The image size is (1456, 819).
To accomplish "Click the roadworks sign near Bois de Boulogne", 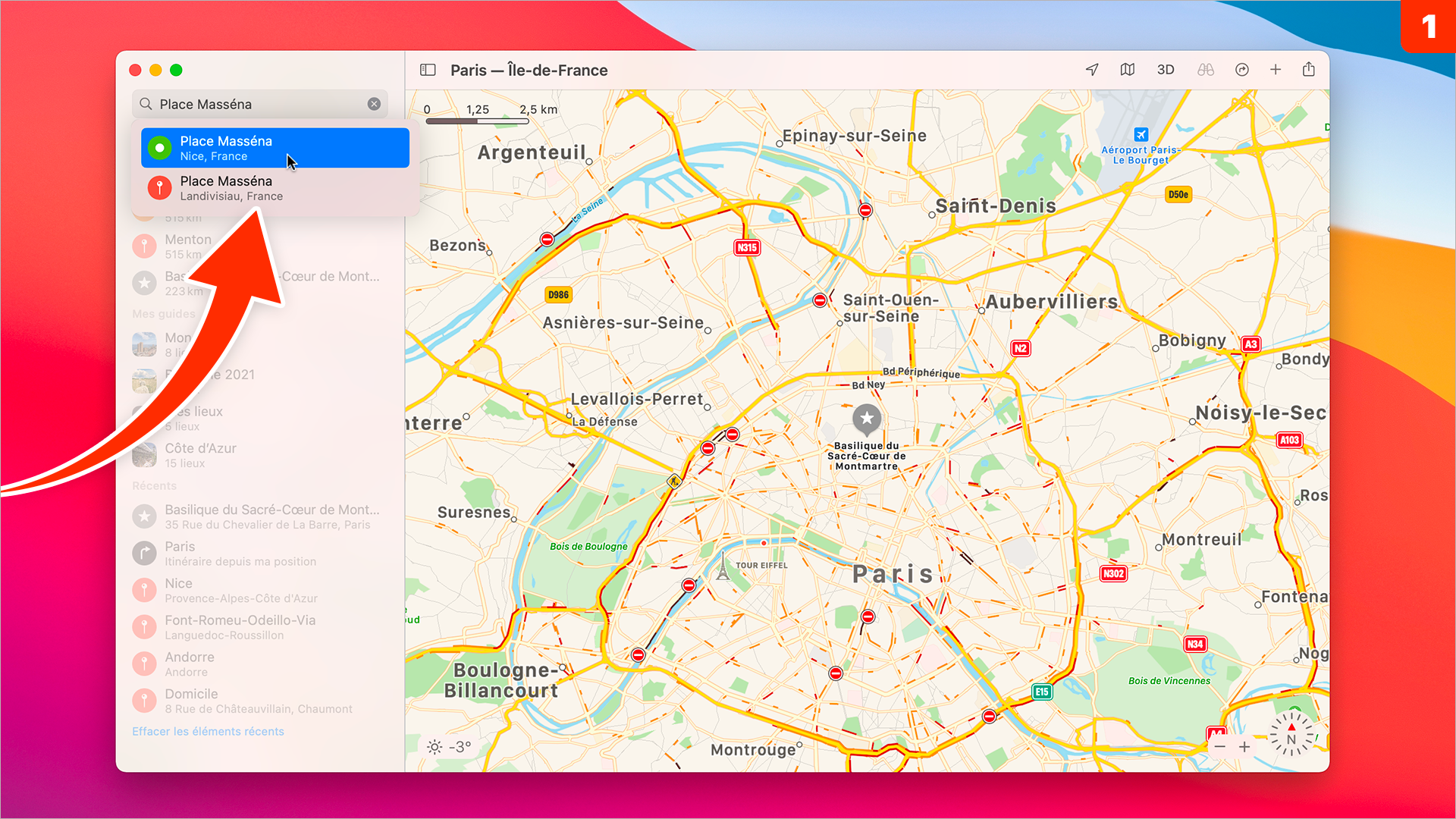I will pos(674,482).
